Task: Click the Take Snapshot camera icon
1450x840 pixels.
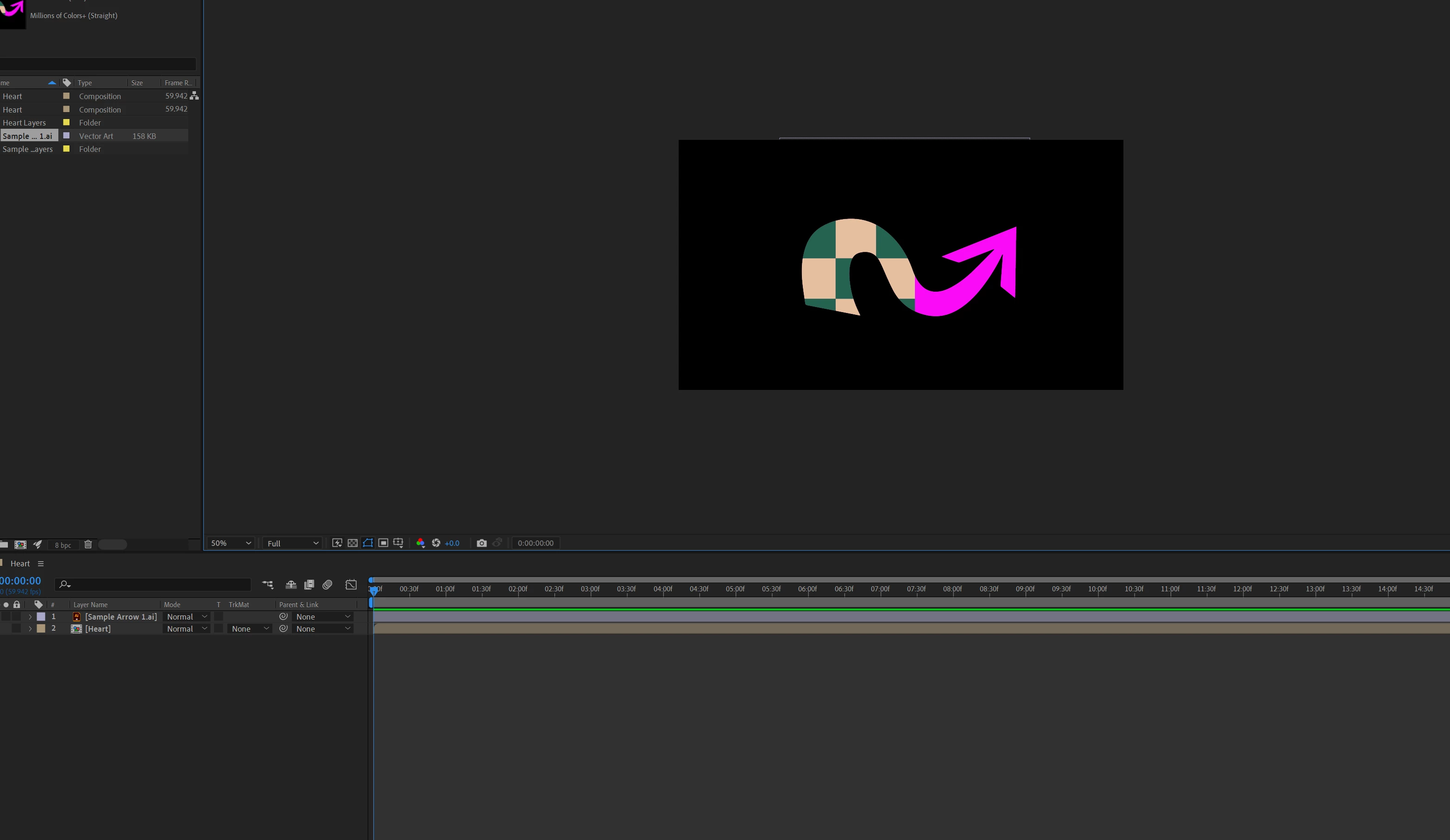Action: coord(482,543)
